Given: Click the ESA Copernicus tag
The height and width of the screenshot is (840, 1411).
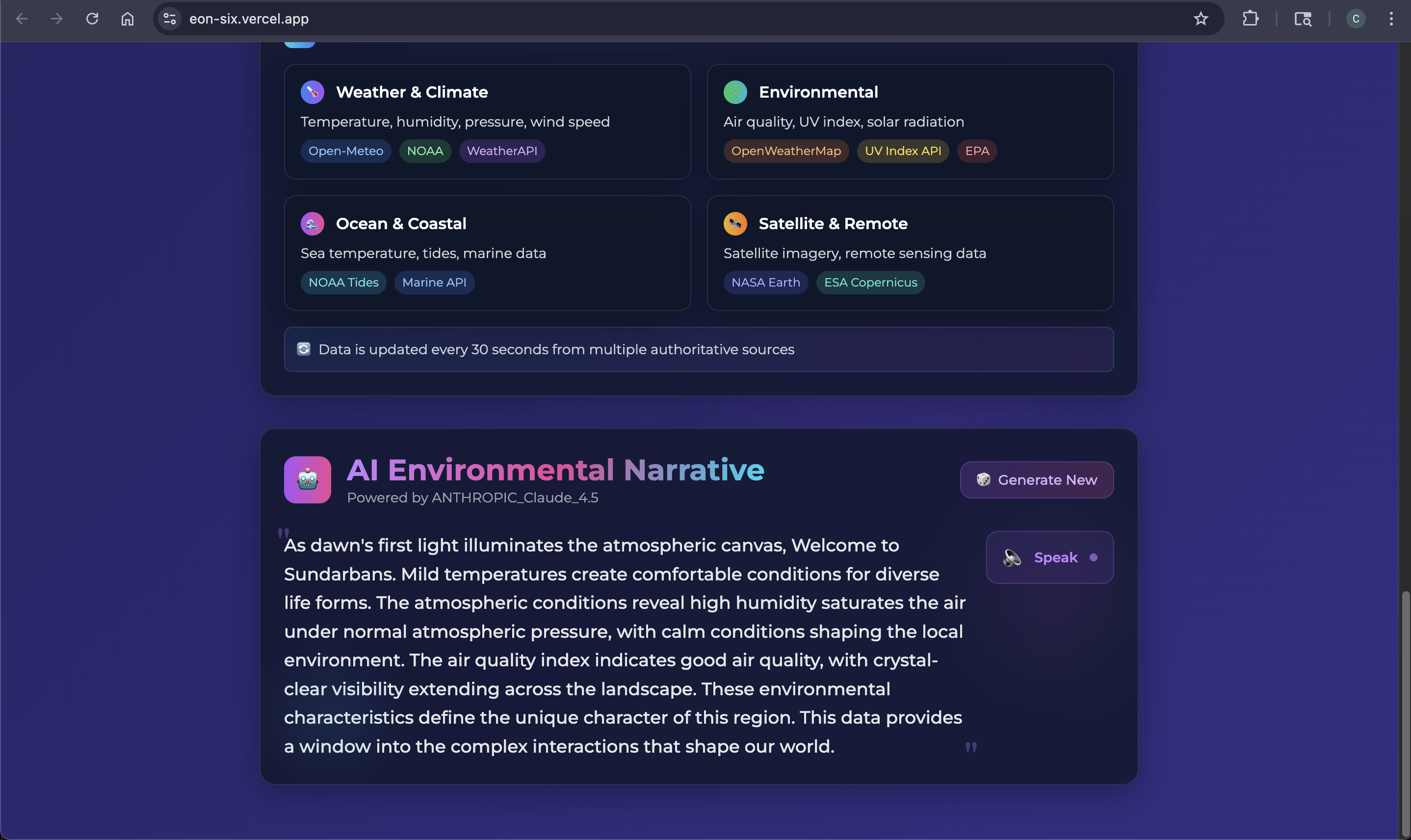Looking at the screenshot, I should (x=870, y=283).
